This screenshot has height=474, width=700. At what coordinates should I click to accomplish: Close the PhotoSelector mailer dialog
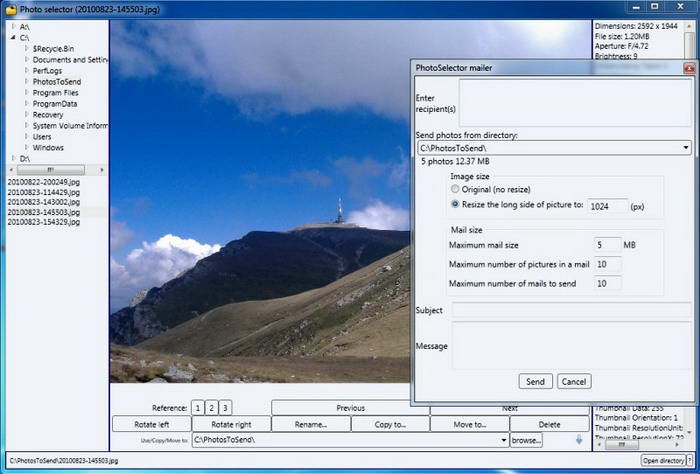689,68
